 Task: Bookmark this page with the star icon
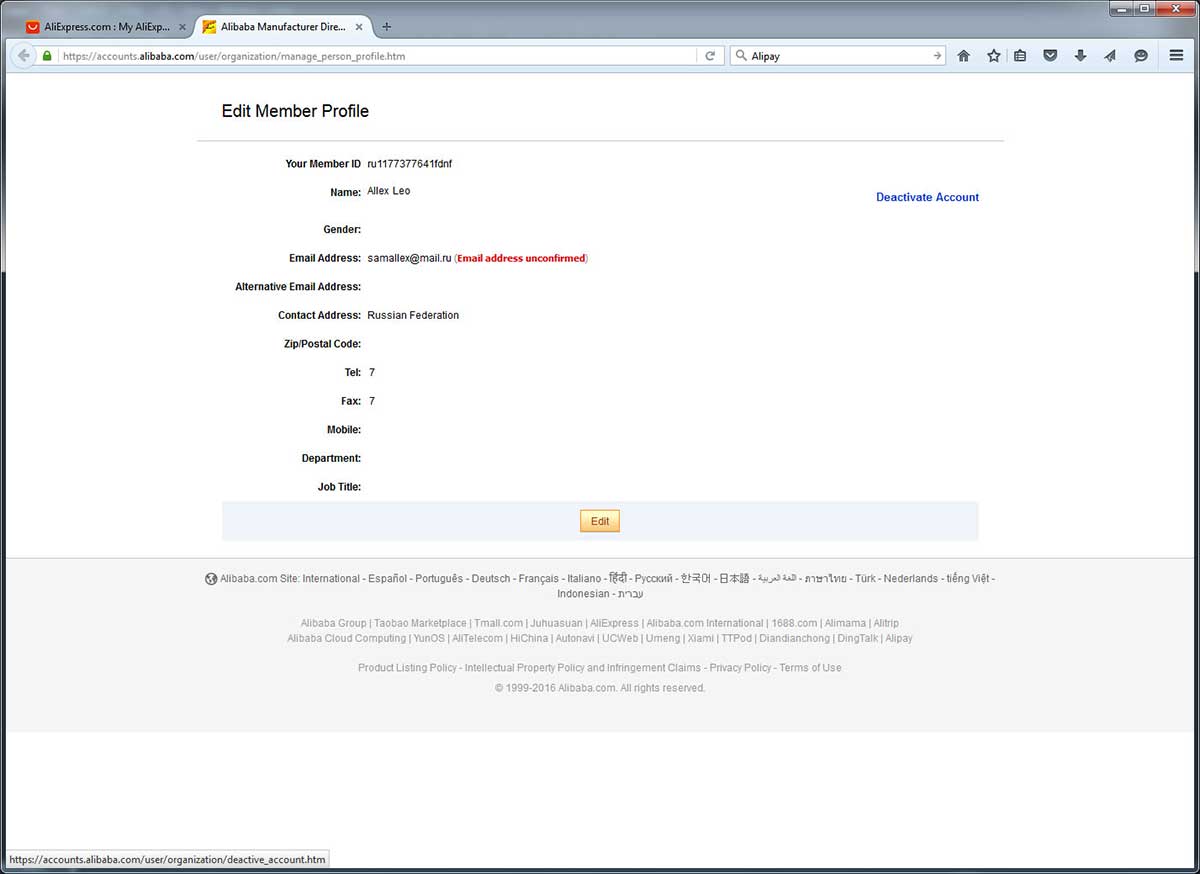click(994, 56)
